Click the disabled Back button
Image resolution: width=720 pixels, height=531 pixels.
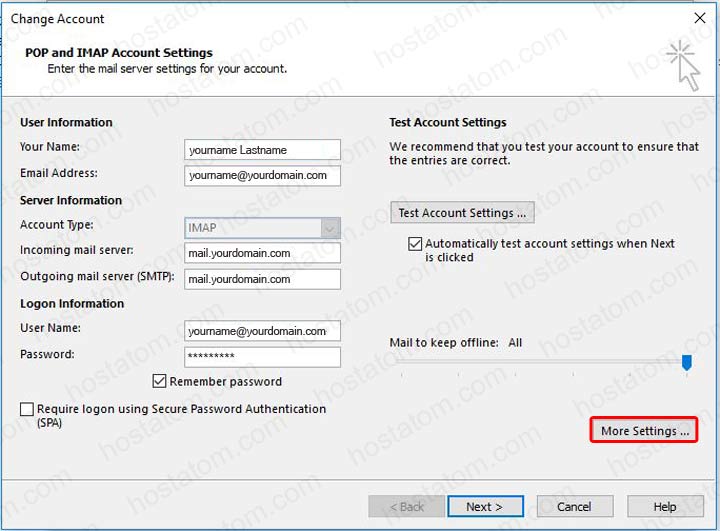click(405, 507)
